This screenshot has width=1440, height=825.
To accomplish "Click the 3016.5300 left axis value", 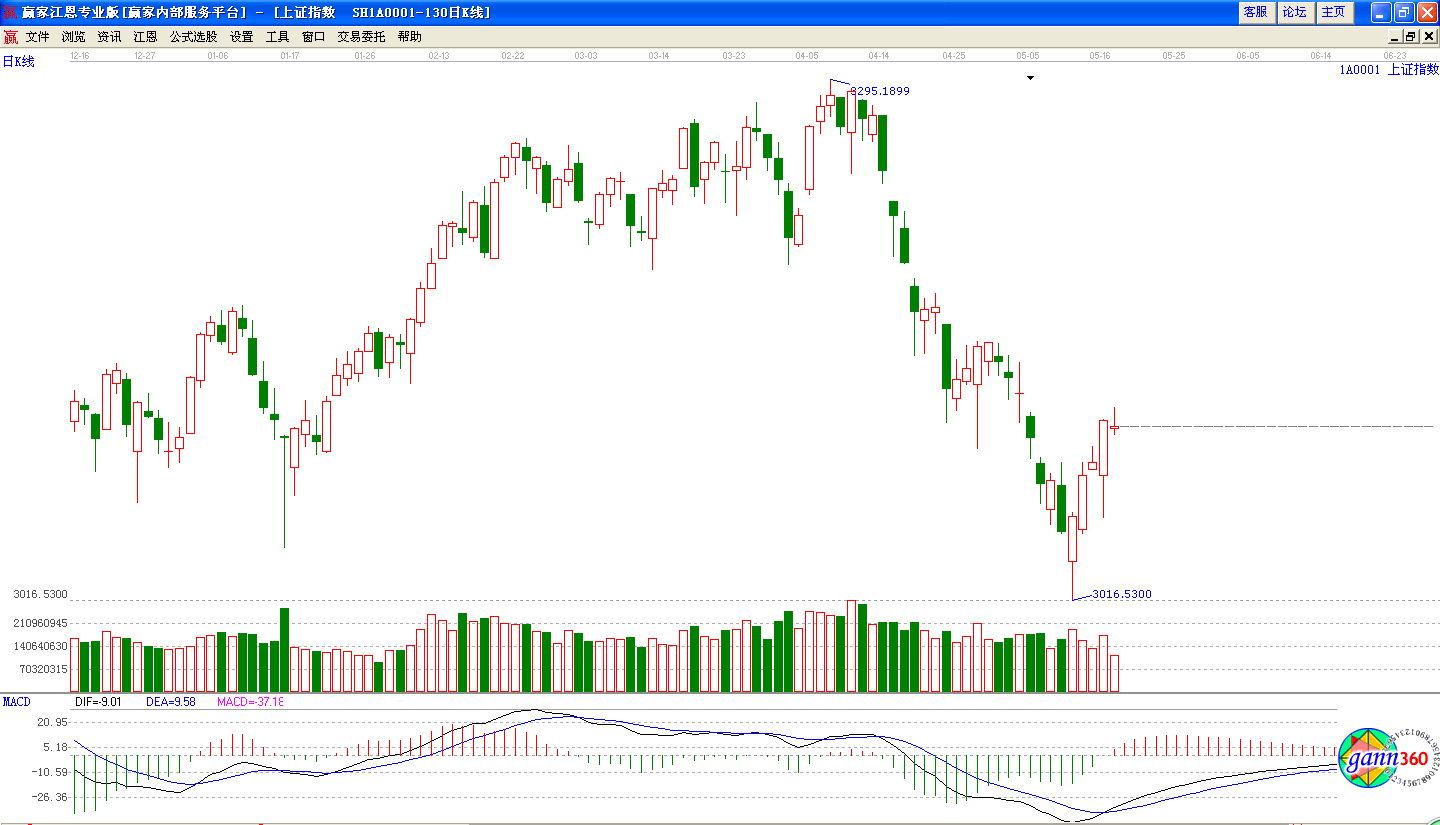I will (40, 594).
